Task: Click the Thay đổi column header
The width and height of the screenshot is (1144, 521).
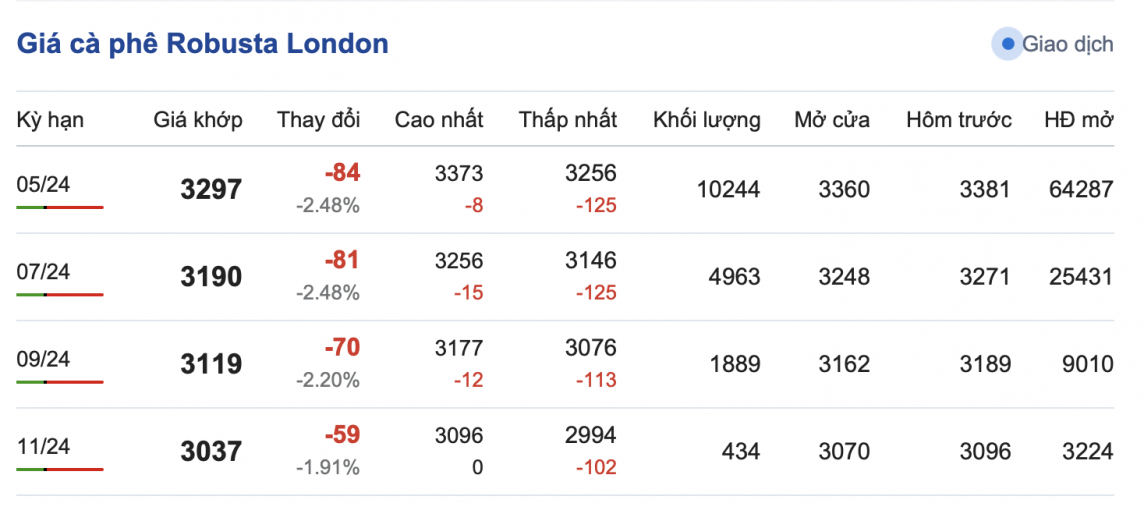Action: click(318, 120)
